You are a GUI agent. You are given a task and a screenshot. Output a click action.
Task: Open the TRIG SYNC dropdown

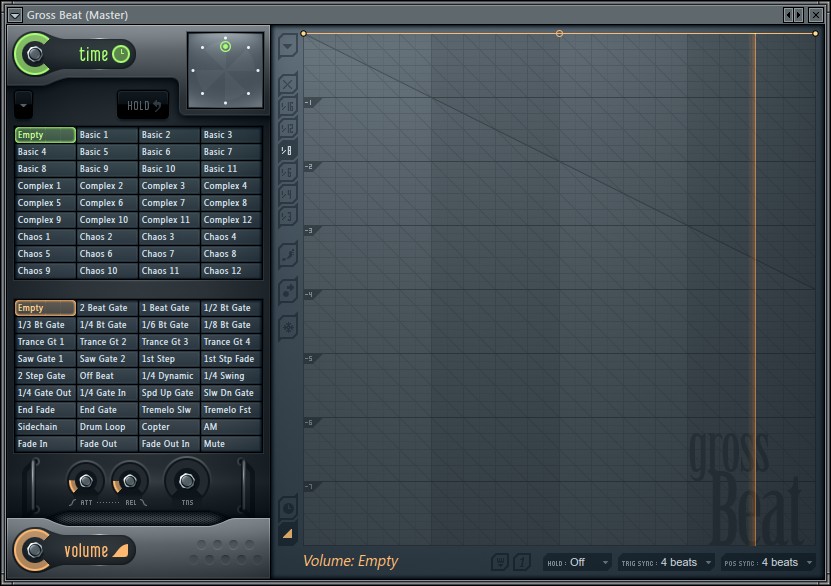[x=667, y=562]
